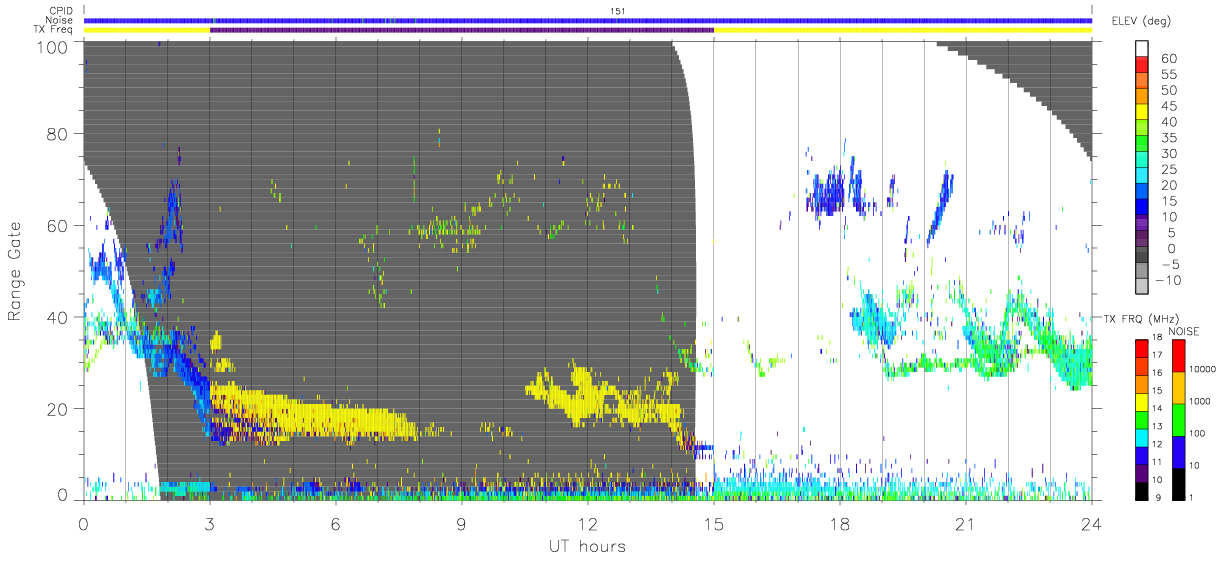
Task: Pick the blue swatch of NOISE colorbar
Action: (1178, 452)
